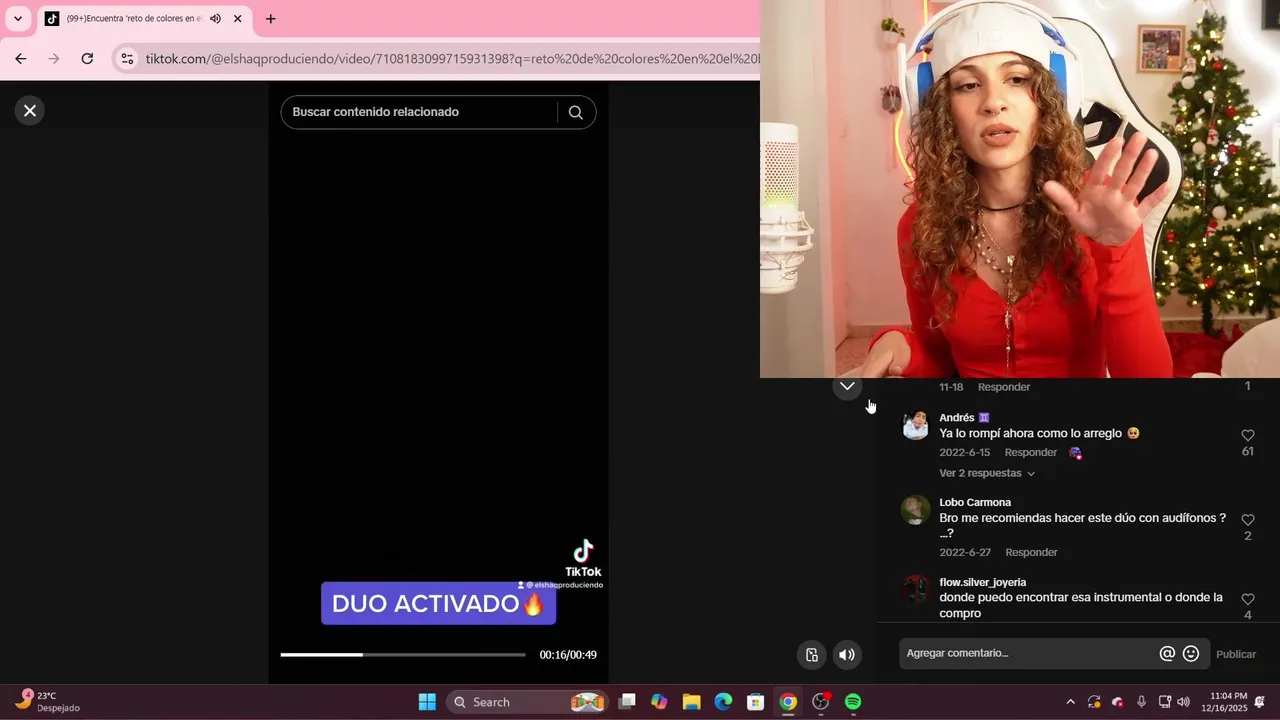1280x720 pixels.
Task: Click the creator-liked badge beside Andrés's Responder
Action: (1076, 453)
